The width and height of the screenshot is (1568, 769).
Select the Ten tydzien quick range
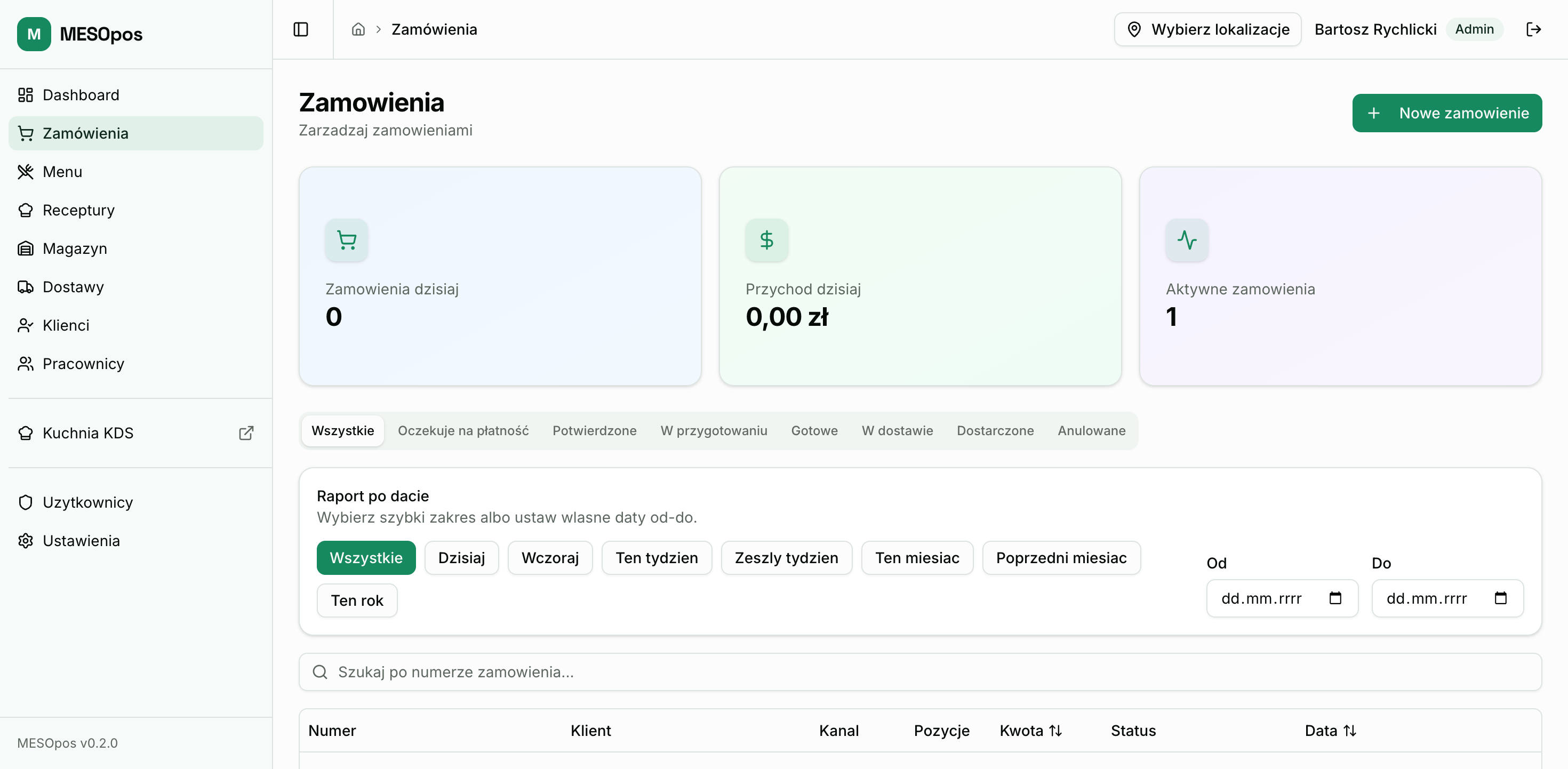click(x=656, y=558)
